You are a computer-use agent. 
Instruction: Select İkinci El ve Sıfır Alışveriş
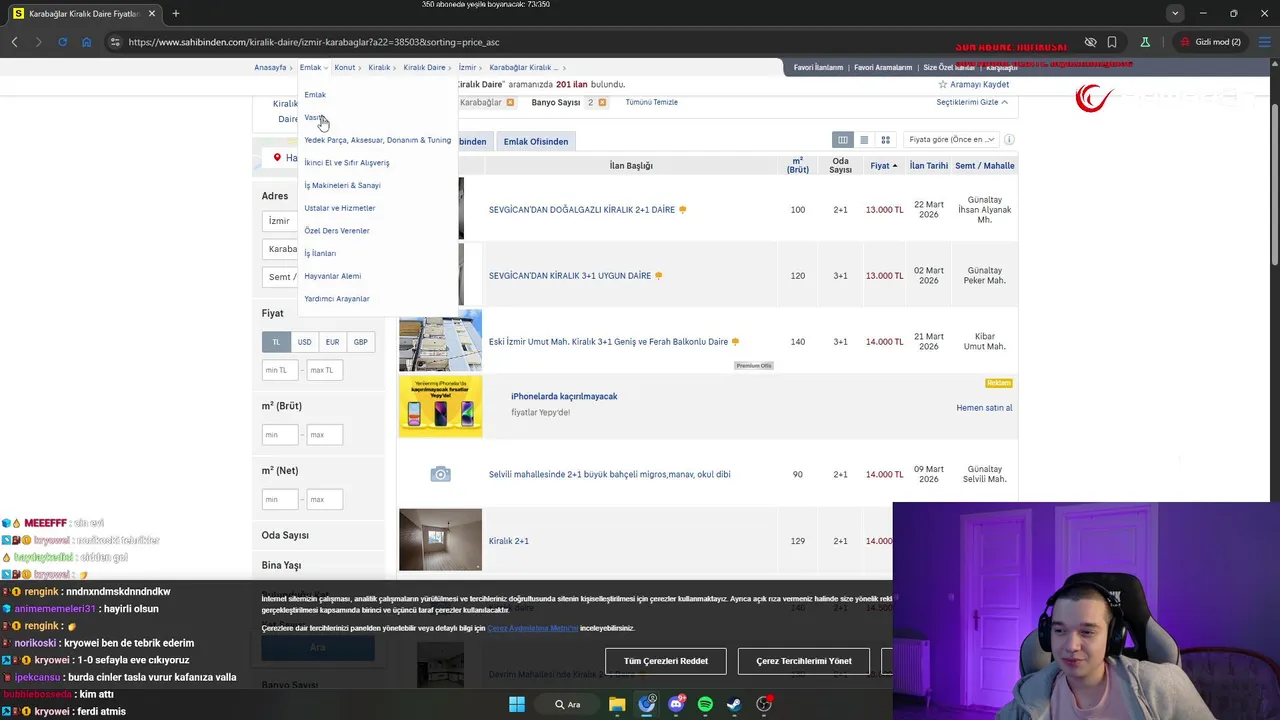347,163
